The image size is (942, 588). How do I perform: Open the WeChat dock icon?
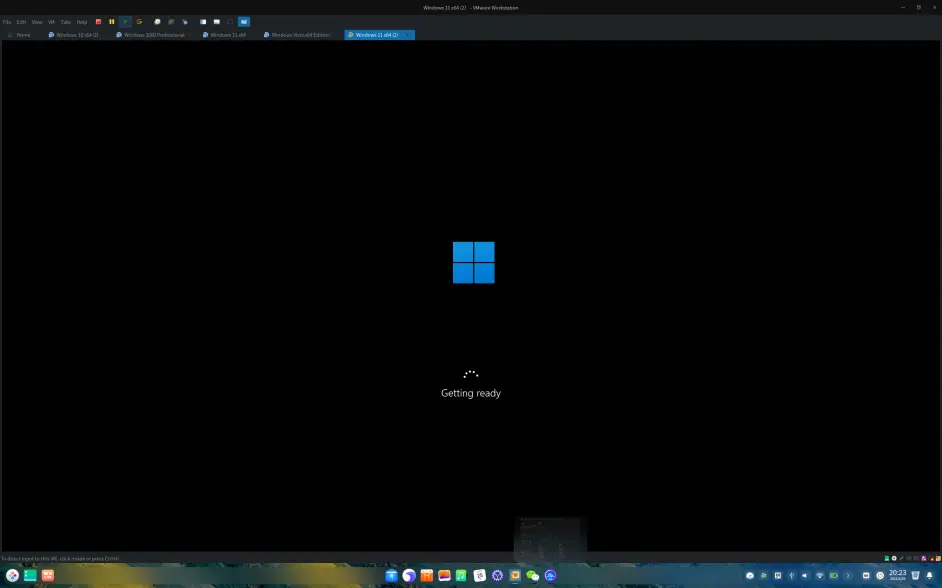pos(533,576)
